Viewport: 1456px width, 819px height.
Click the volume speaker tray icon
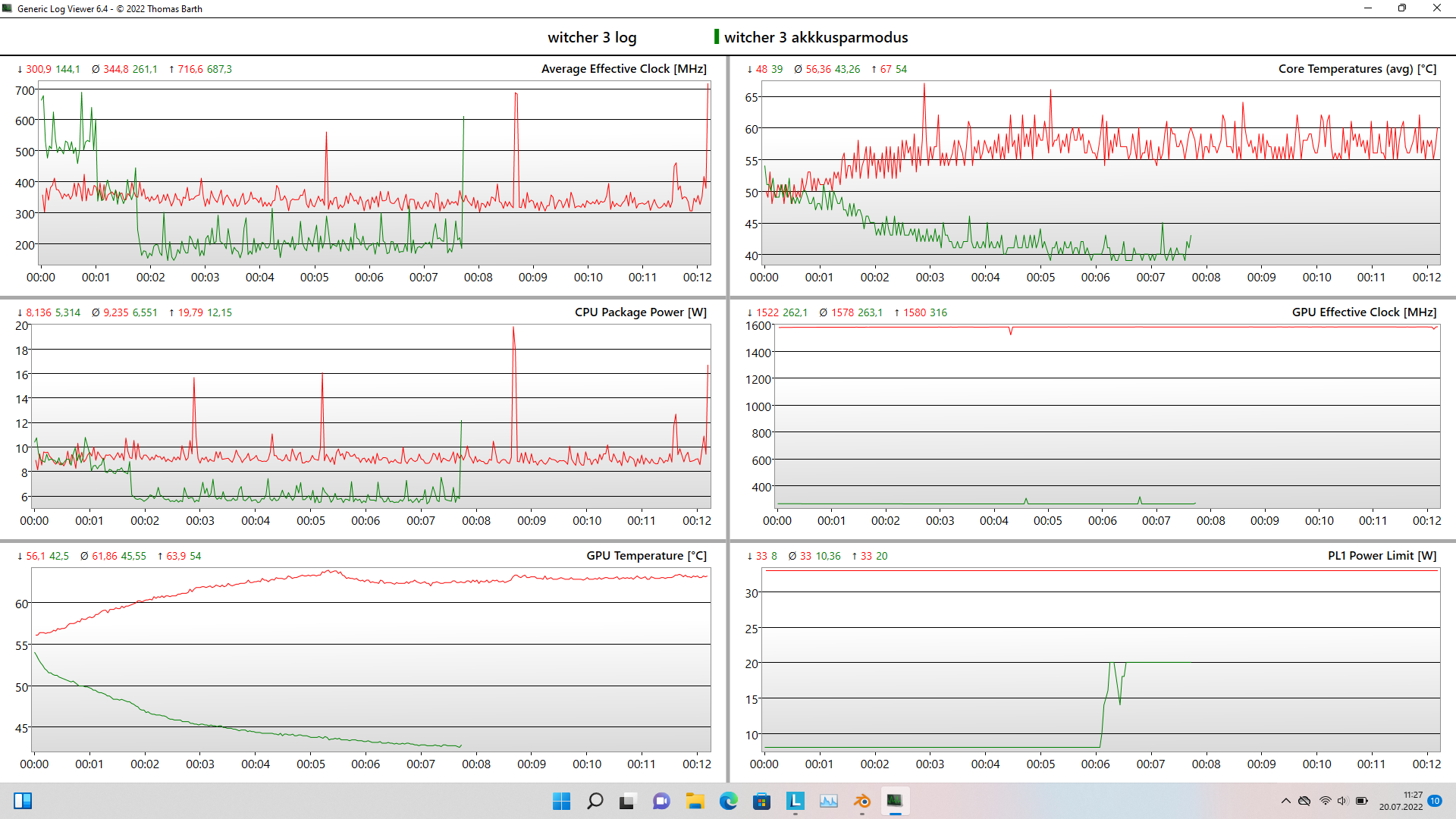1342,801
